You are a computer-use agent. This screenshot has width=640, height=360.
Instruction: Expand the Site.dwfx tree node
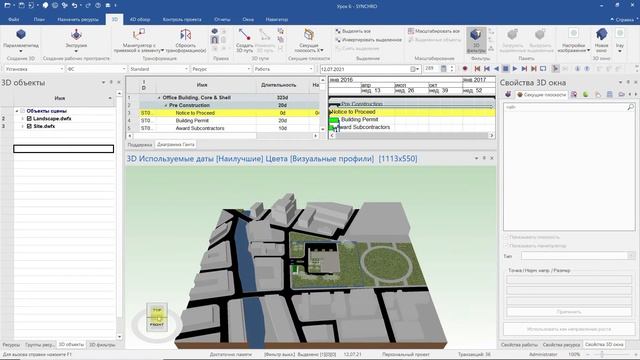(x=22, y=126)
